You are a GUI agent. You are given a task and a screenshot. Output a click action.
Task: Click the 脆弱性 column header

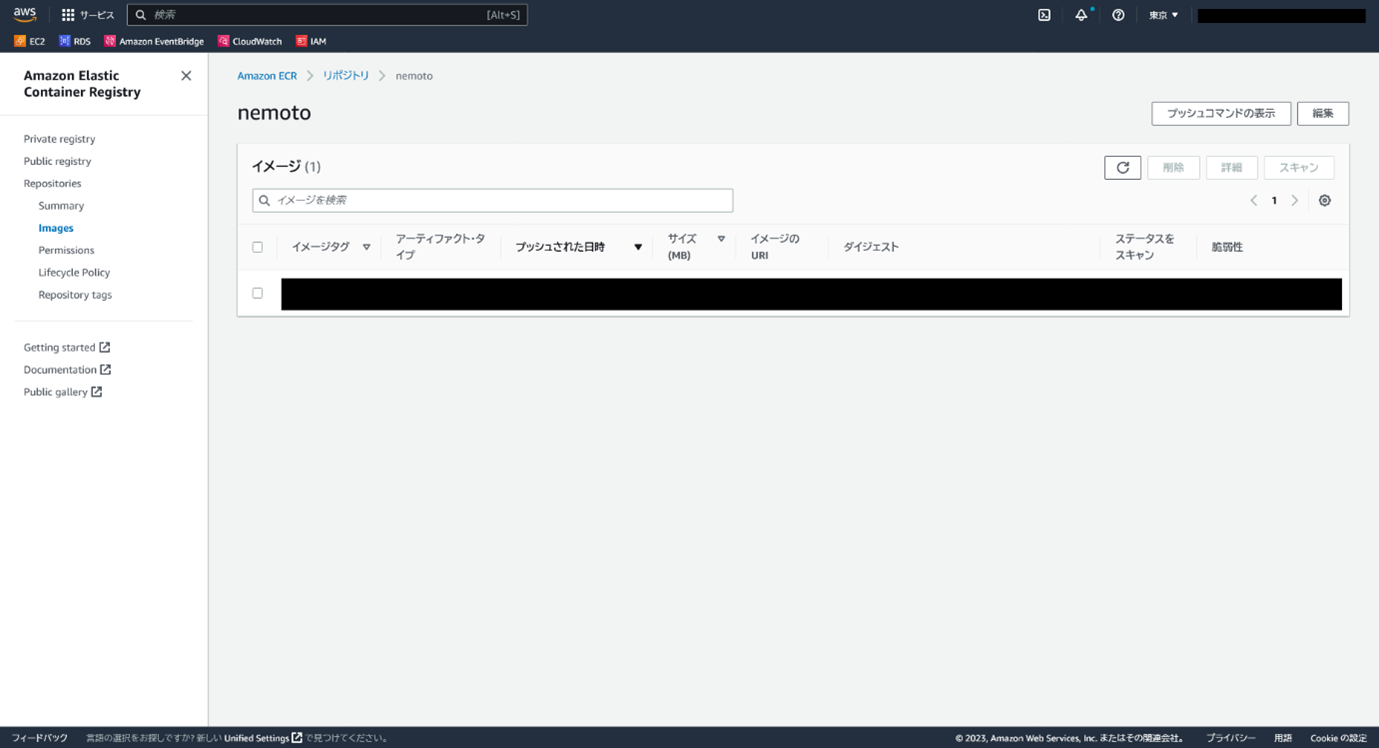1227,247
